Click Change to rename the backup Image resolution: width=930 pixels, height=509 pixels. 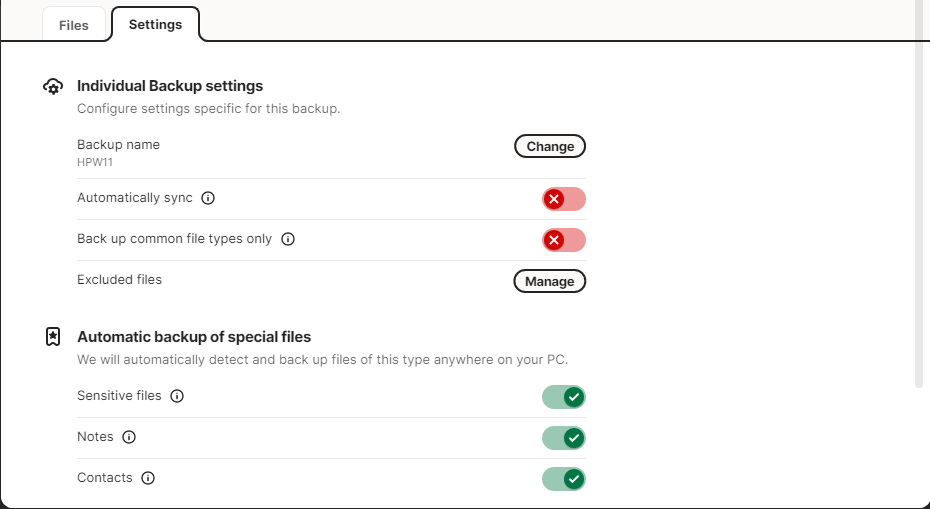point(550,146)
